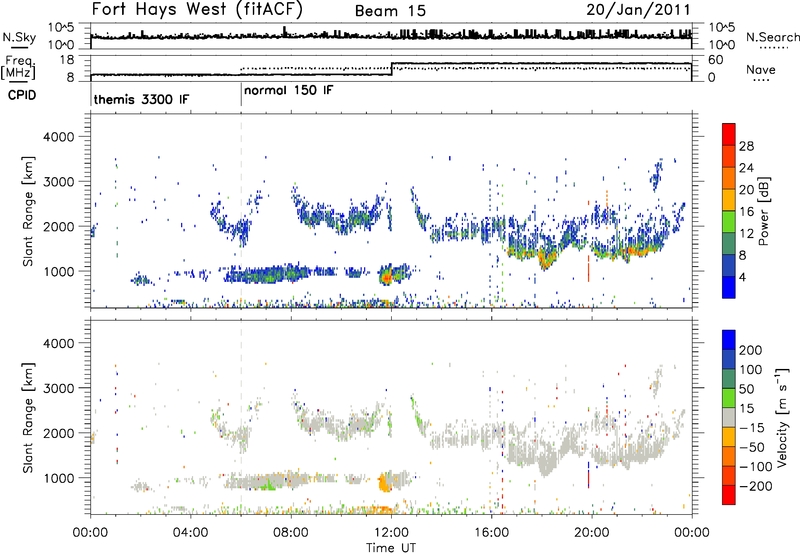Click the "24" tick on Power colorbar
The width and height of the screenshot is (800, 554).
click(x=746, y=168)
